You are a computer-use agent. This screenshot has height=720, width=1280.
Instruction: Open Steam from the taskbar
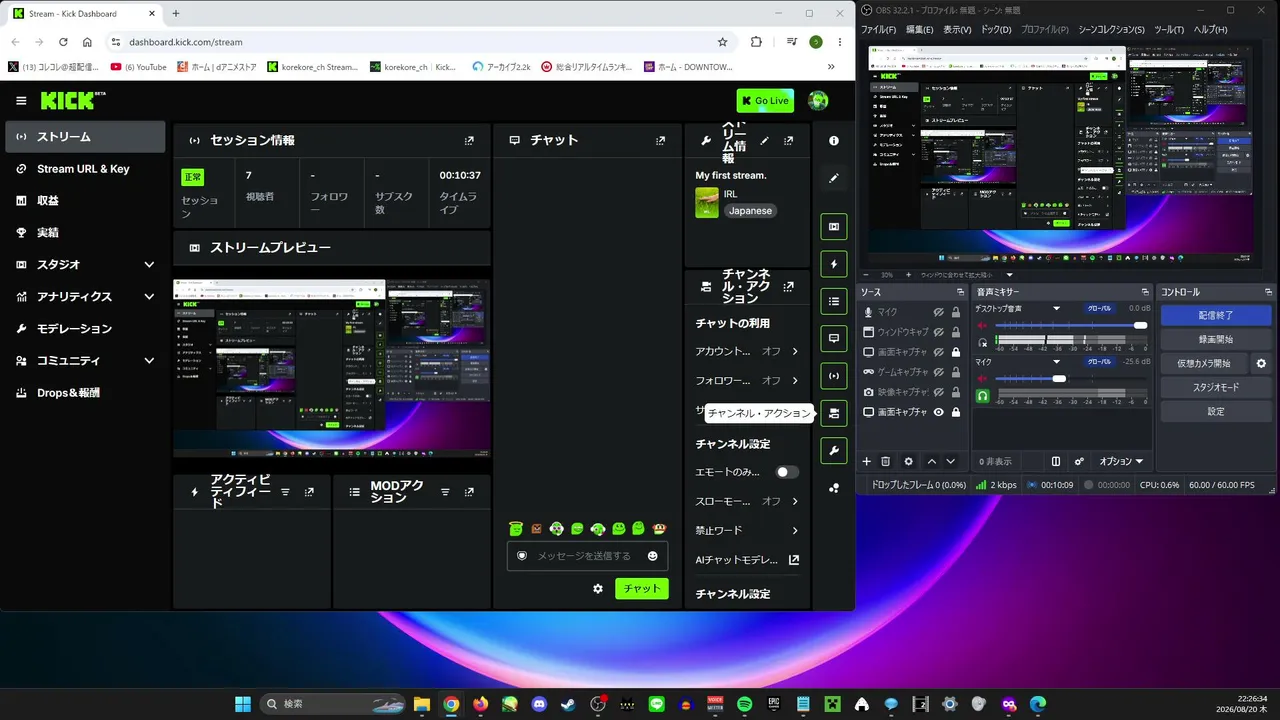tap(569, 704)
